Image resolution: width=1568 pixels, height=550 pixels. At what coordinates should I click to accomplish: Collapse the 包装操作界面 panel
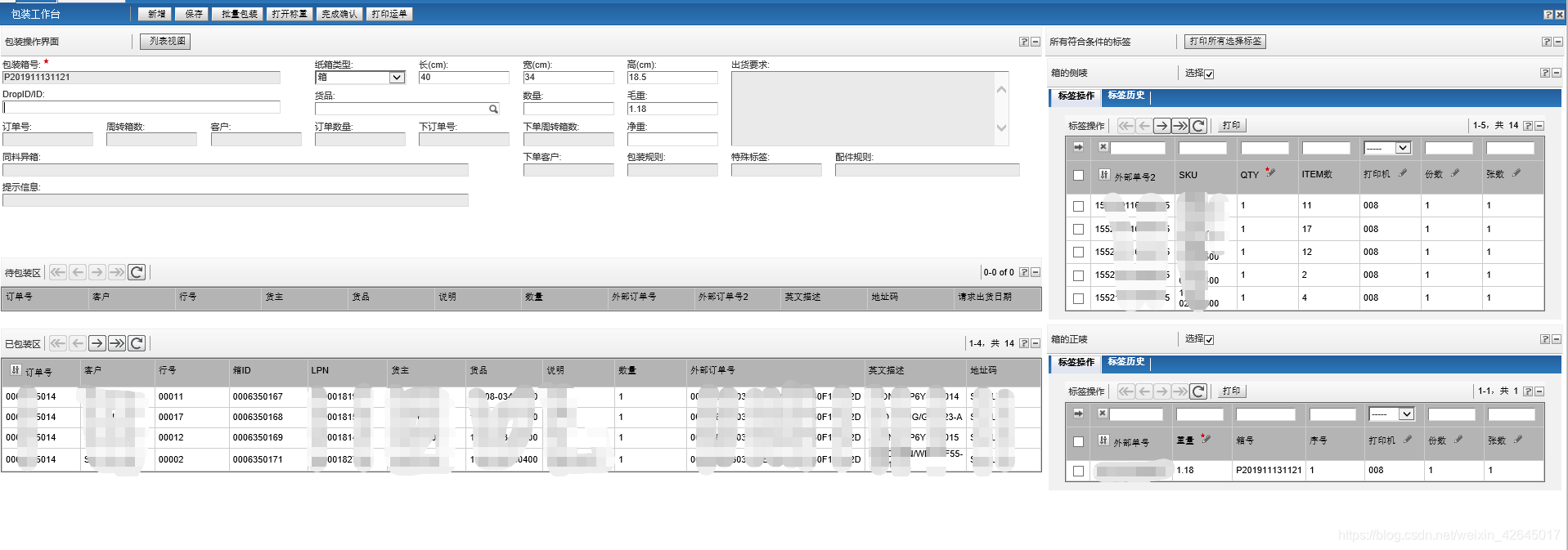[x=1036, y=42]
